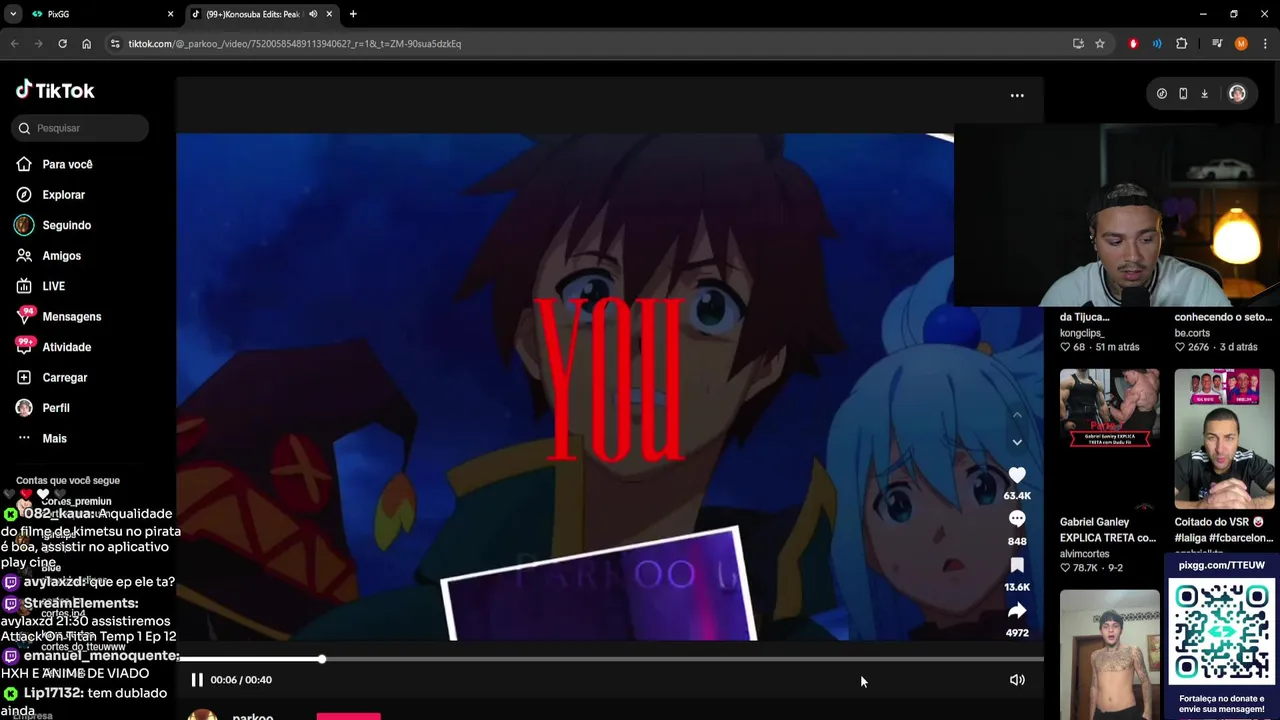Bookmark the video to favorites
Image resolution: width=1280 pixels, height=720 pixels.
point(1017,566)
